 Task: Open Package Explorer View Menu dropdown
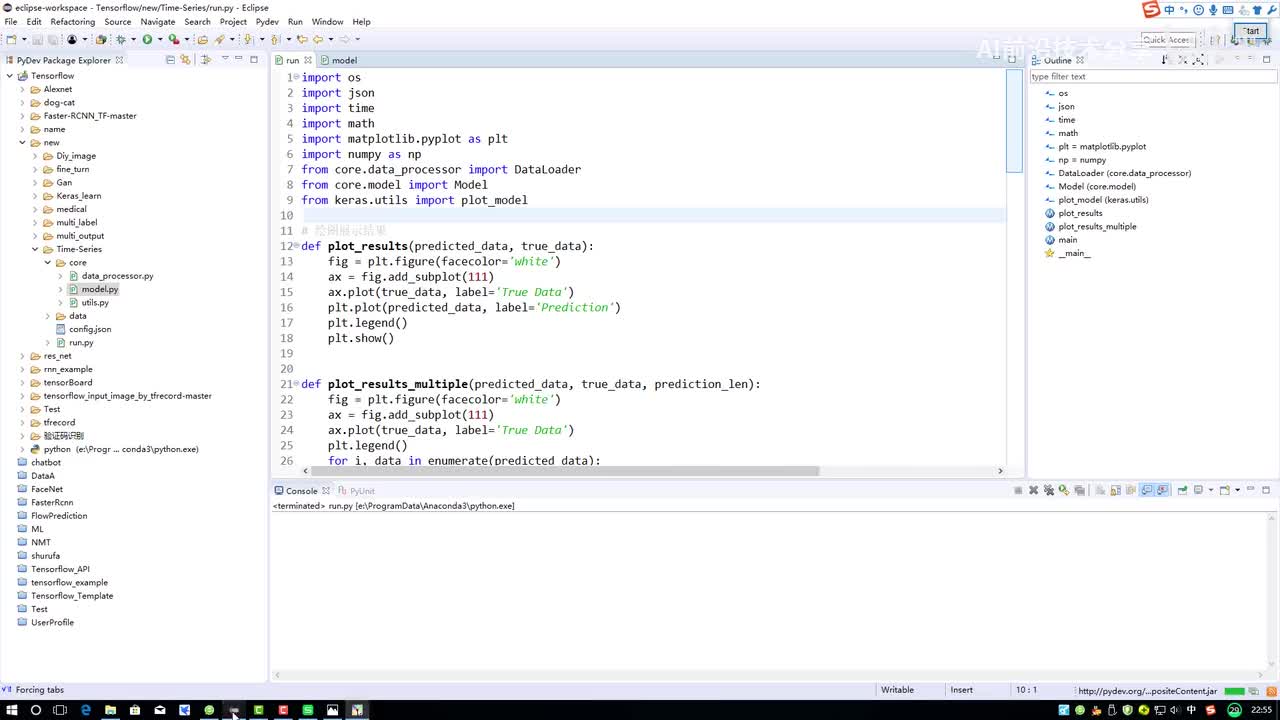point(223,60)
